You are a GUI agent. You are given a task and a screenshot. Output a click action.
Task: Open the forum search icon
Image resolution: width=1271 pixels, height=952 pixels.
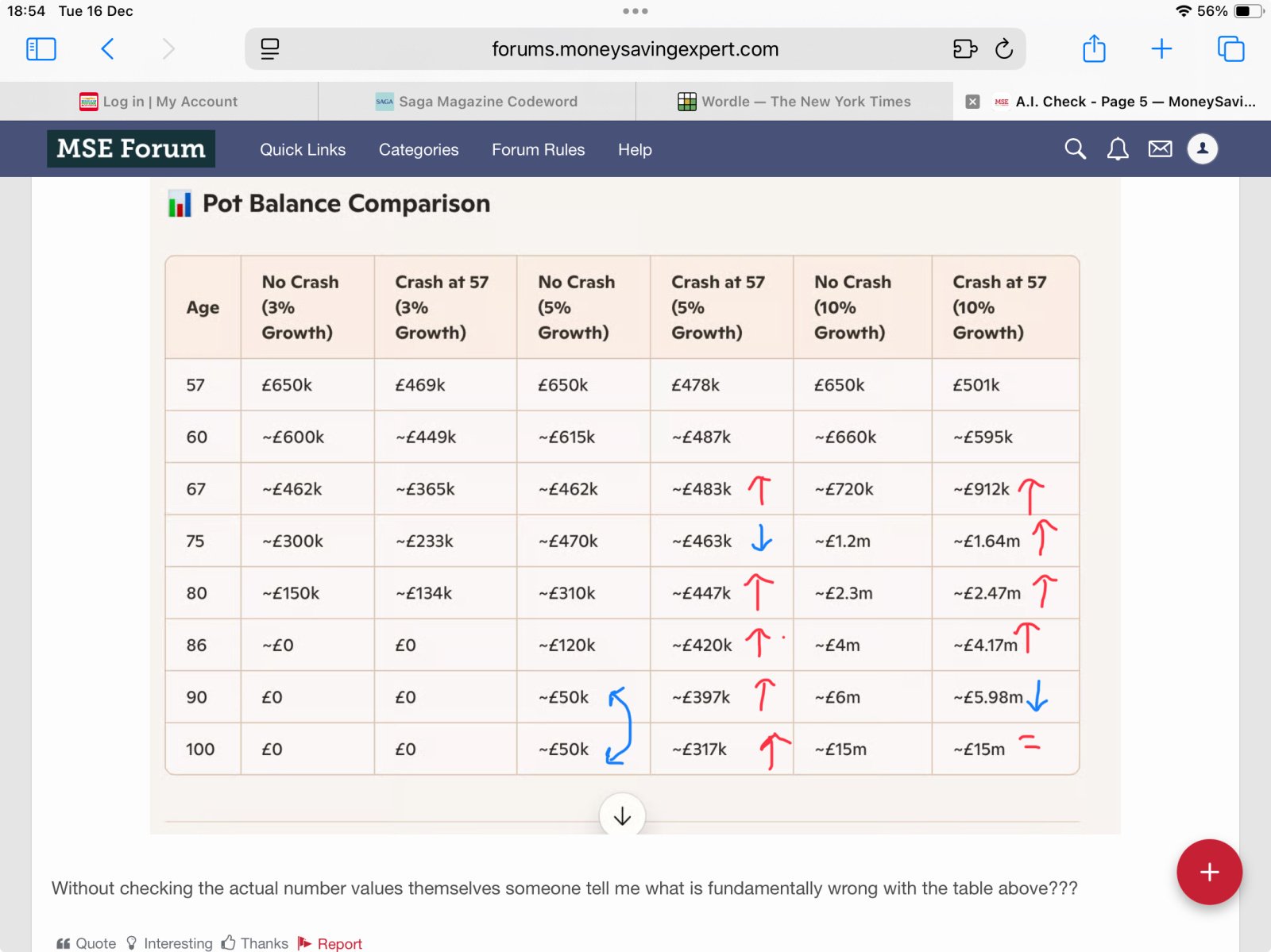coord(1075,148)
